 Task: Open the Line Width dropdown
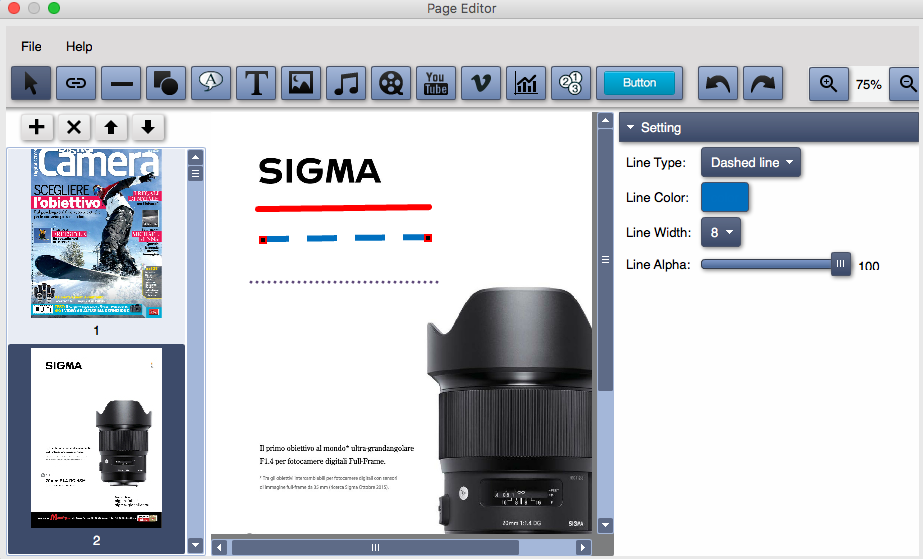coord(721,232)
